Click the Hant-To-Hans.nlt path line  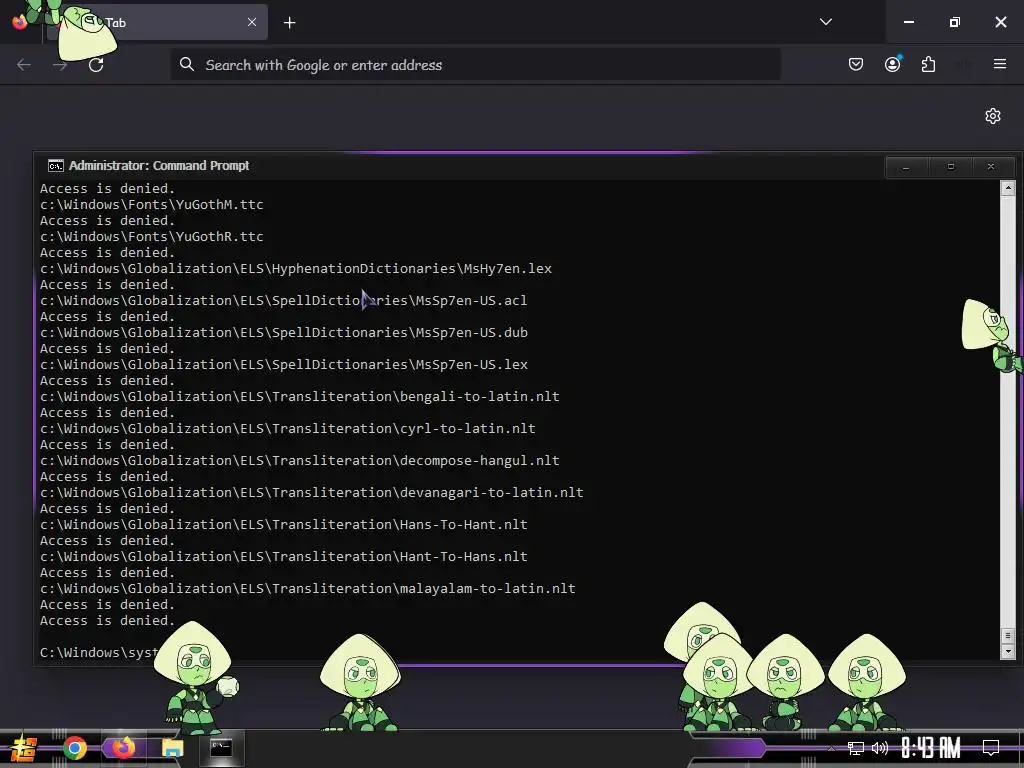[284, 556]
